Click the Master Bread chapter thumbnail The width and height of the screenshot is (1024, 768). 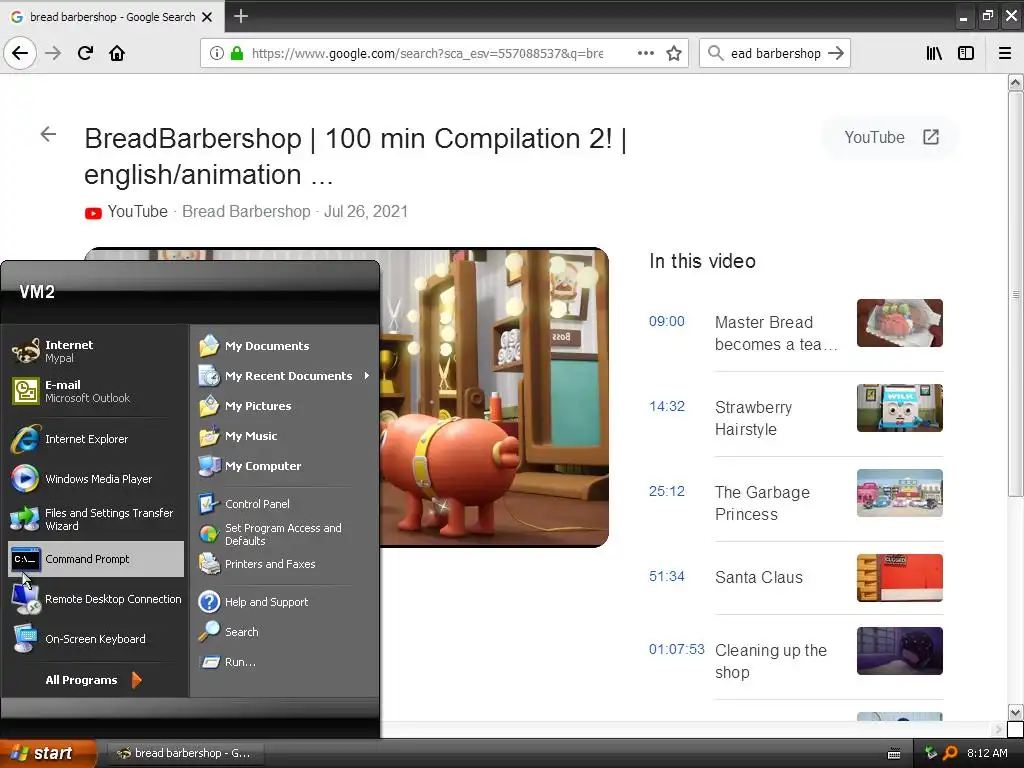tap(899, 323)
